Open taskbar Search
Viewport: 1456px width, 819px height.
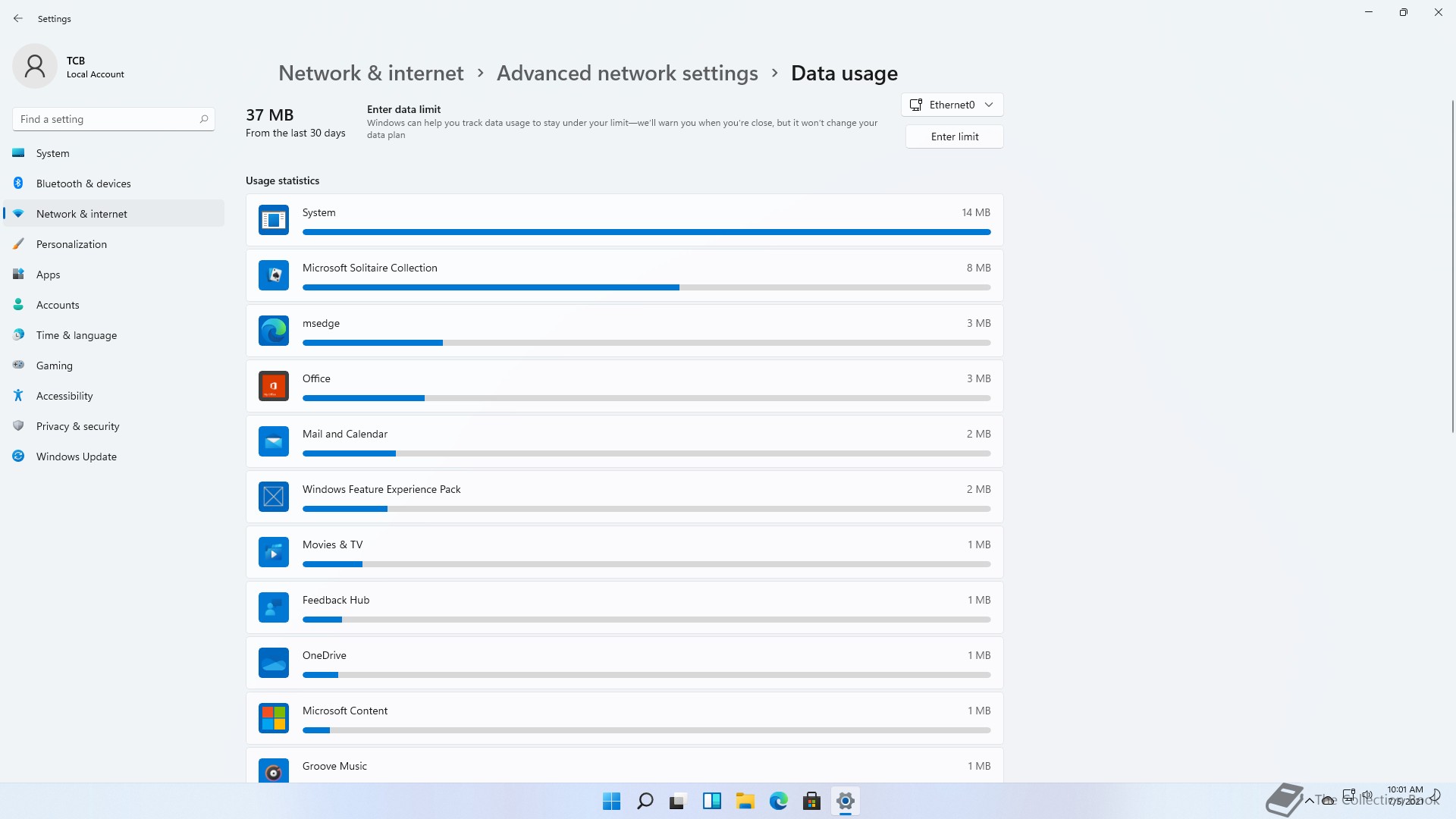(645, 801)
